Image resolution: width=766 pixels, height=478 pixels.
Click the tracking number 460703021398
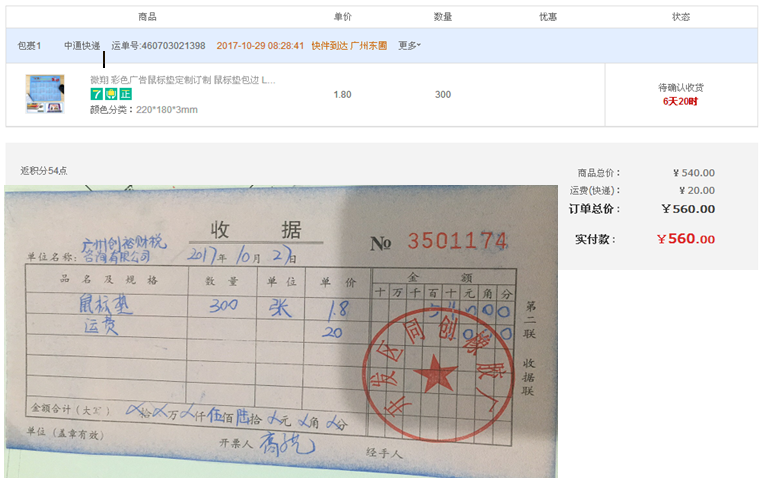pyautogui.click(x=159, y=46)
